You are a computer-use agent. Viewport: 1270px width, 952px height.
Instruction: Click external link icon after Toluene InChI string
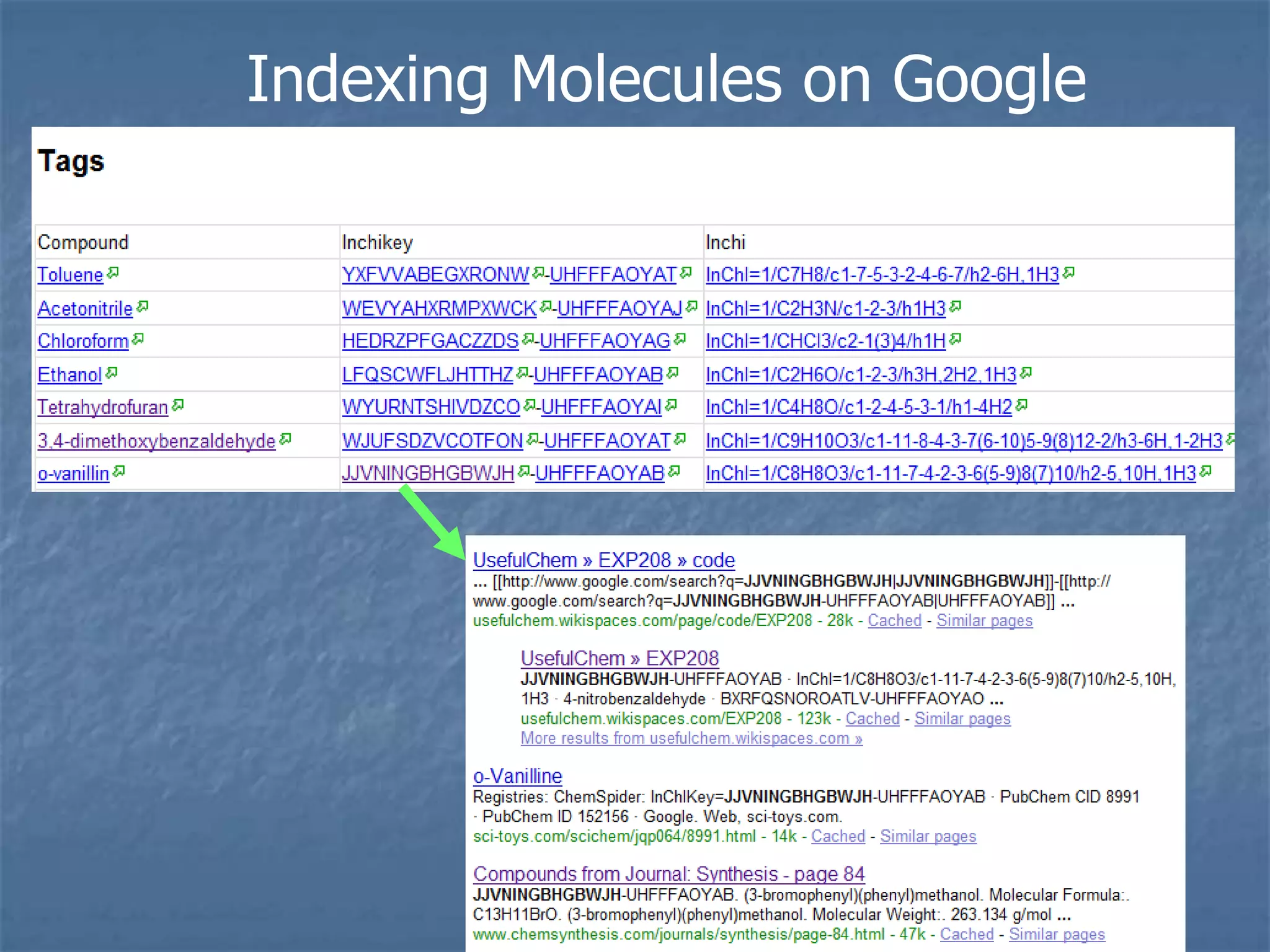click(1068, 272)
